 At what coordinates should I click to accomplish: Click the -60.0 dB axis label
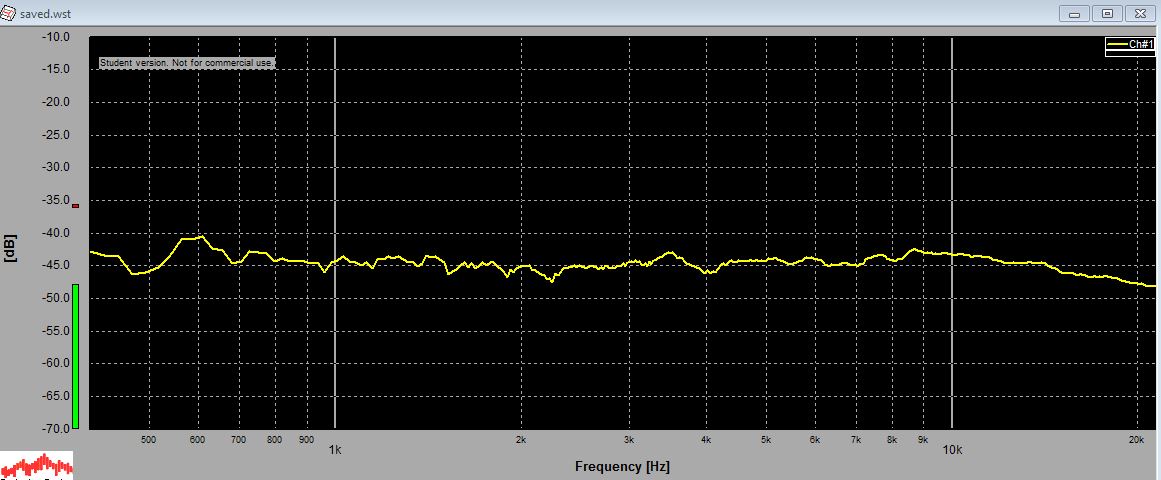(55, 363)
